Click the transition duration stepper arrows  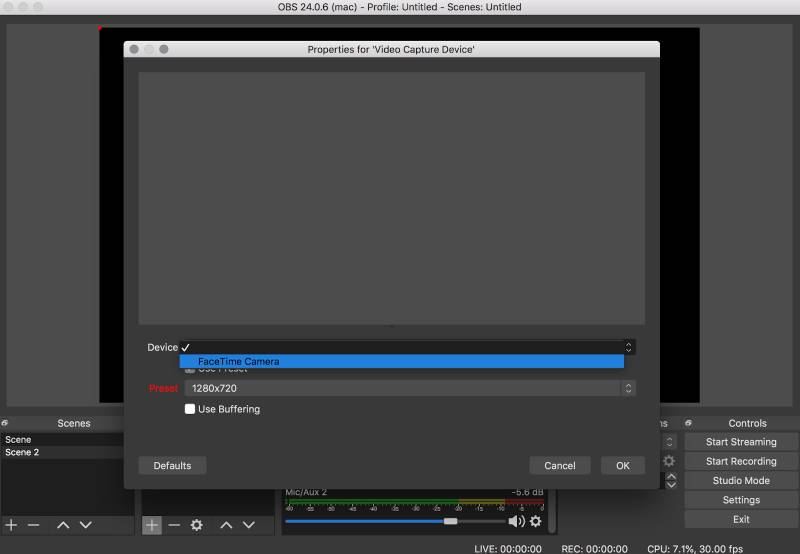[671, 481]
